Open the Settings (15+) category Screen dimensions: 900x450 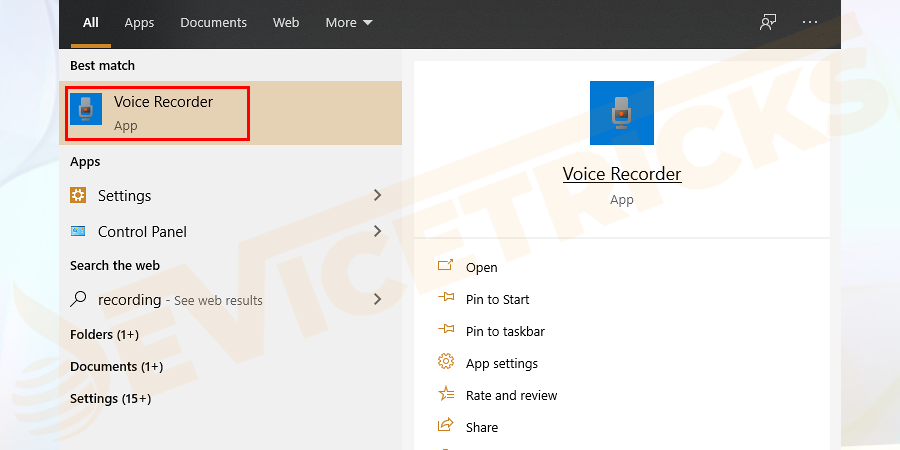(110, 399)
